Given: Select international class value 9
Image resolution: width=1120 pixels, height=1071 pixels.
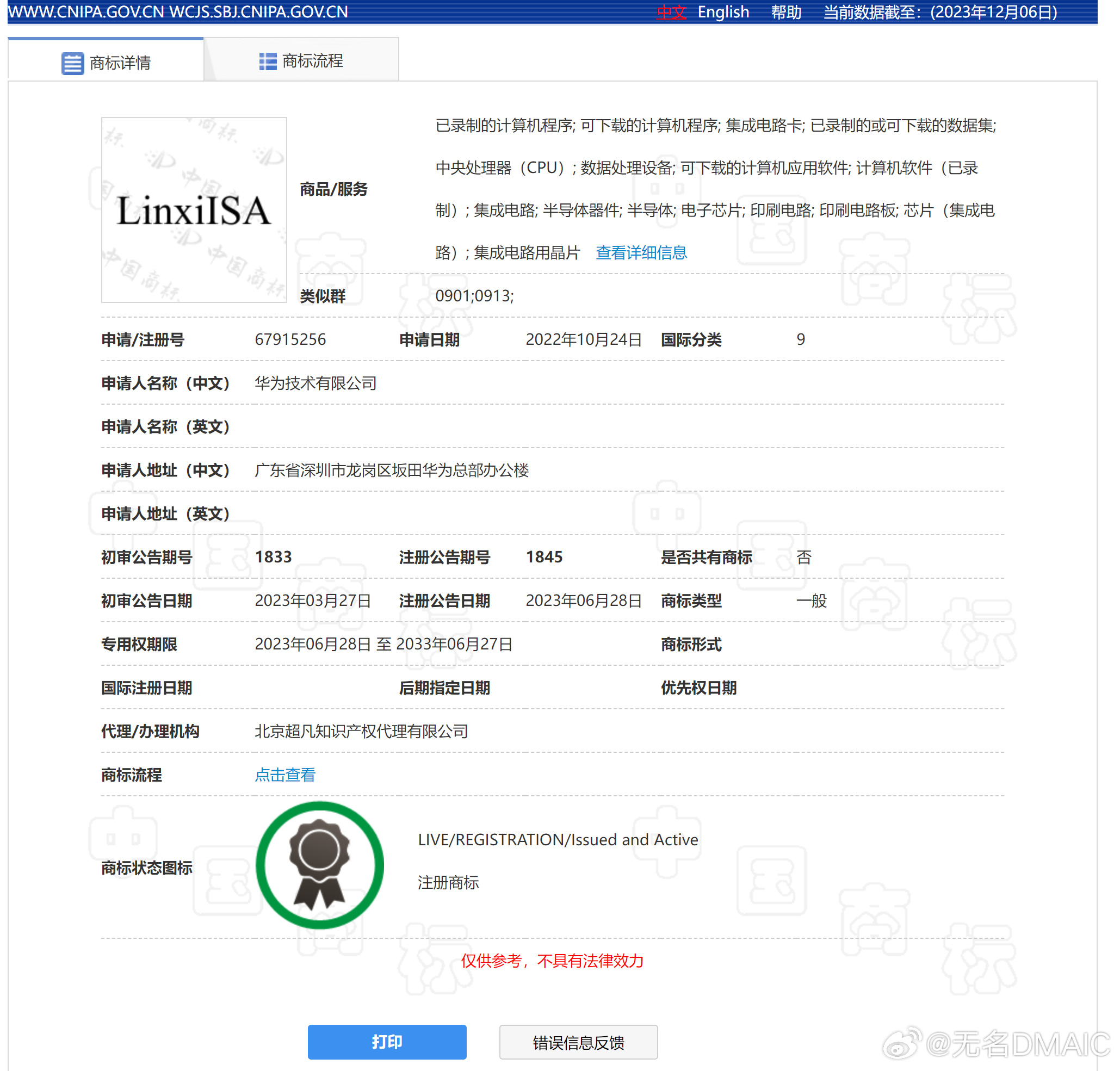Looking at the screenshot, I should pos(800,339).
